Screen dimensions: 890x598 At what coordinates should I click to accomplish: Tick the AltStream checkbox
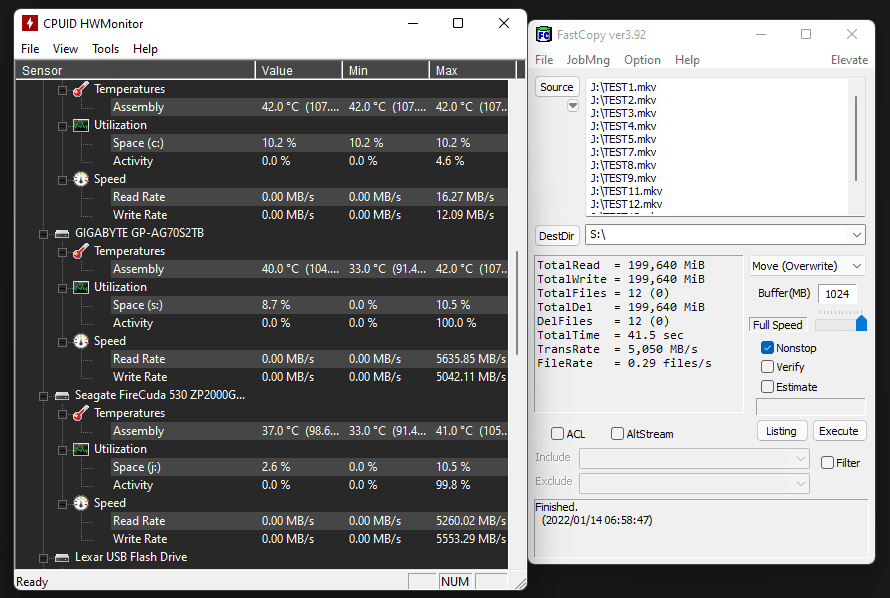tap(618, 434)
